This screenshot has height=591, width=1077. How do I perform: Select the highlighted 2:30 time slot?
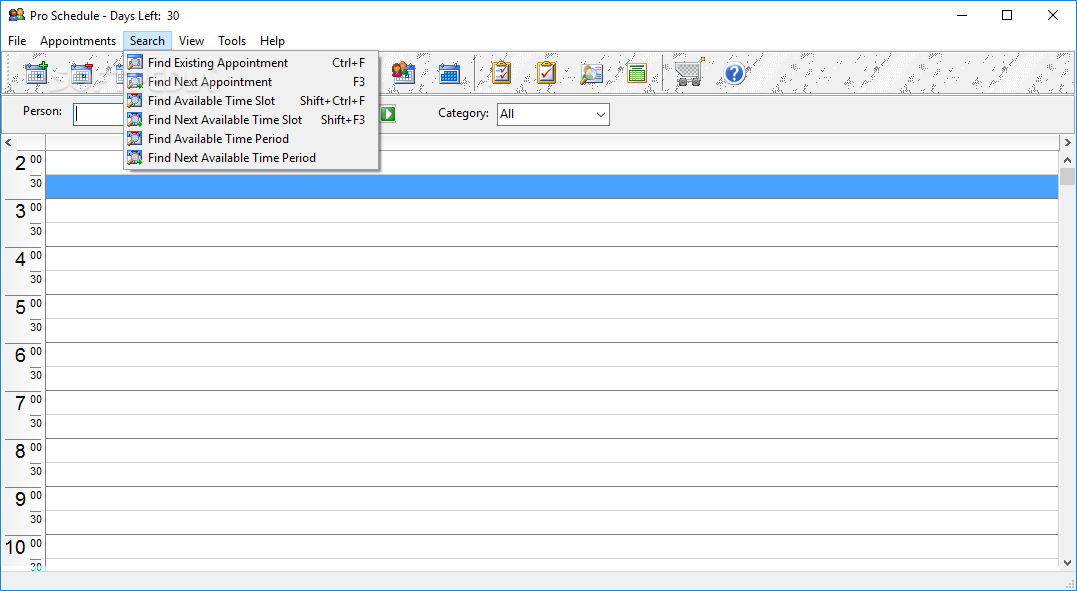(552, 186)
